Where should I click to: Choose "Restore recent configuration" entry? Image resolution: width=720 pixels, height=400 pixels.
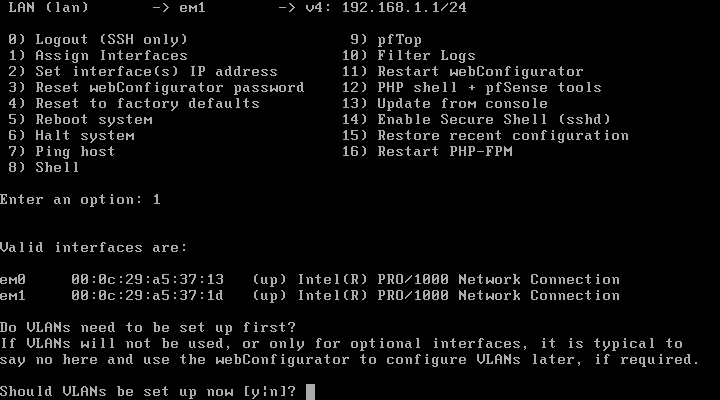pos(503,135)
